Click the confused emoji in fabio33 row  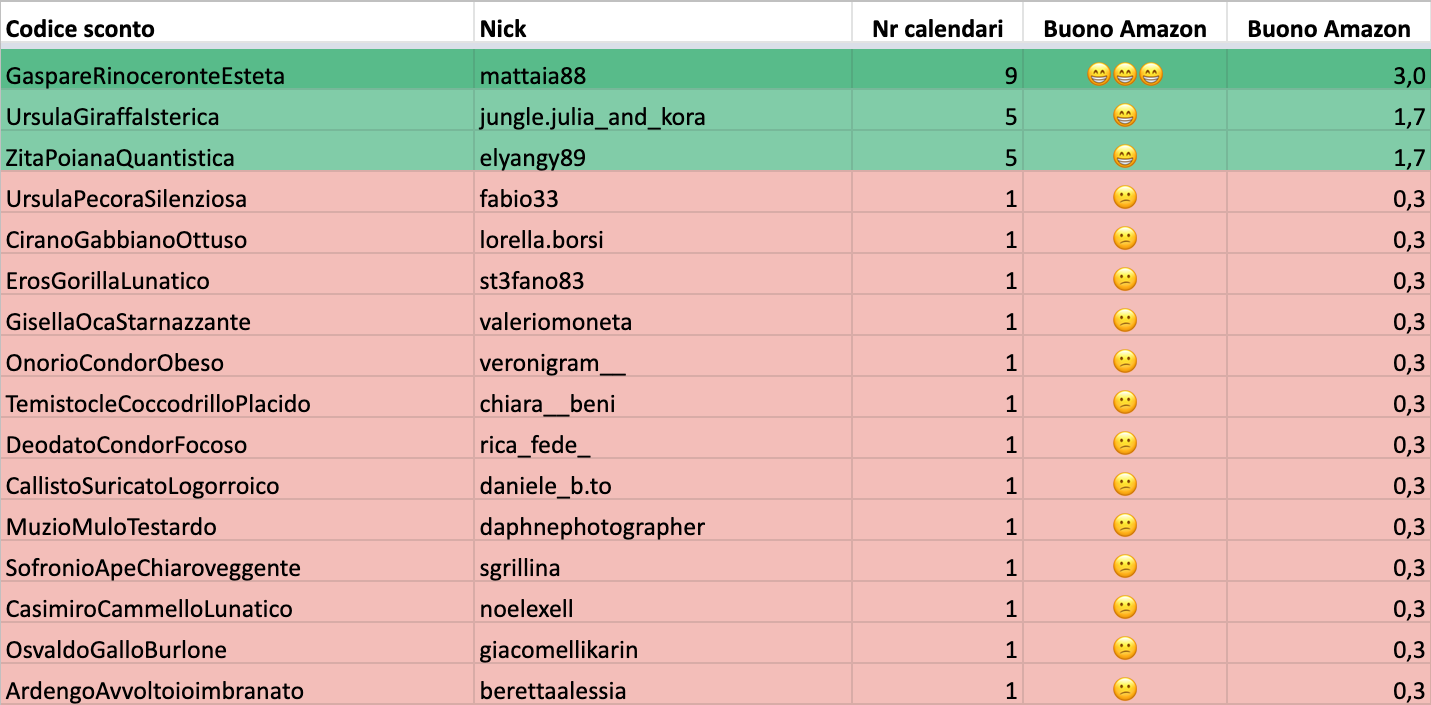(x=1125, y=198)
